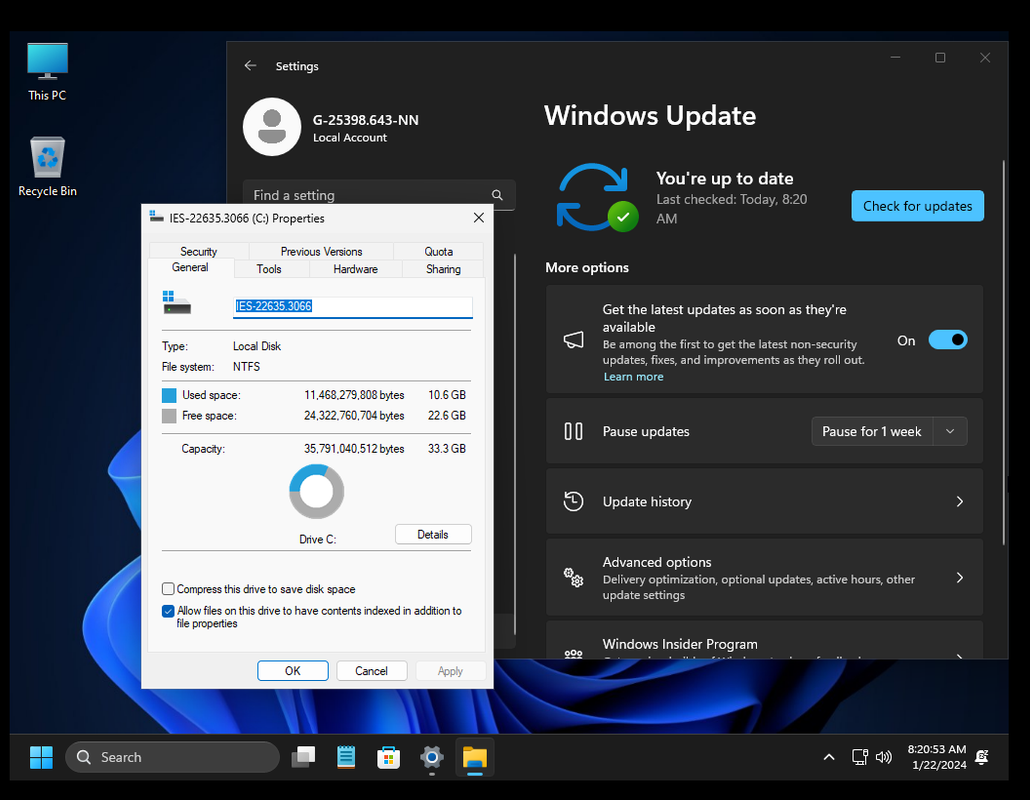Click Cancel in the Properties dialog
This screenshot has height=800, width=1030.
coord(371,671)
